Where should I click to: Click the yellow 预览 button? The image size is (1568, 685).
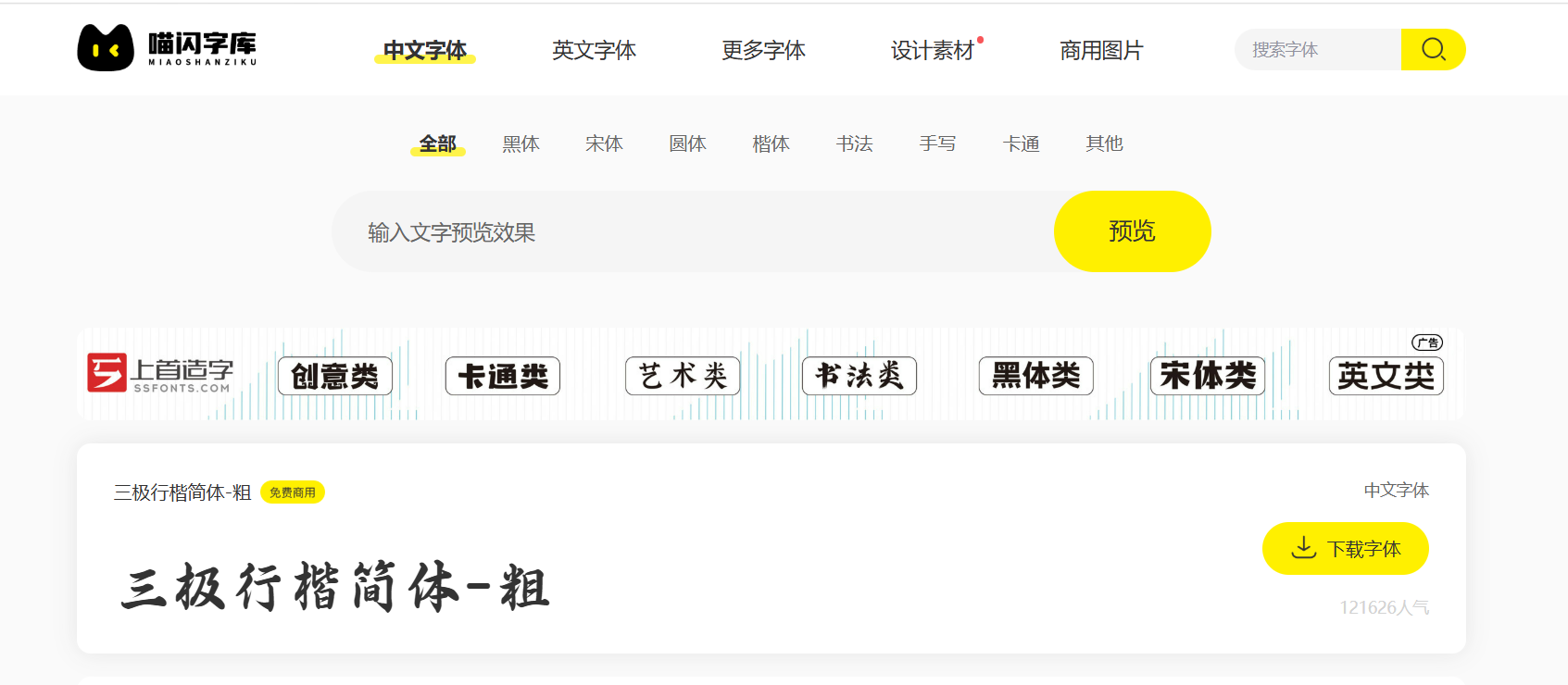click(1132, 231)
